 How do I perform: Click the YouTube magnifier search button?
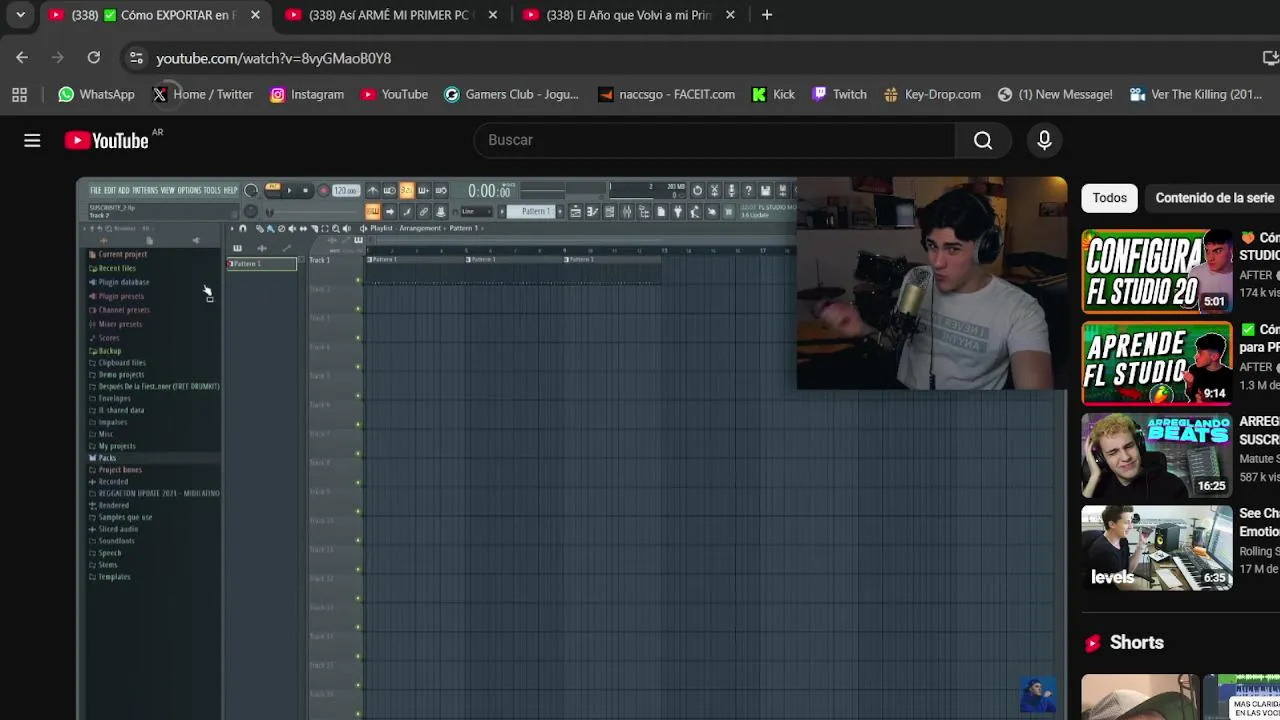click(x=983, y=141)
